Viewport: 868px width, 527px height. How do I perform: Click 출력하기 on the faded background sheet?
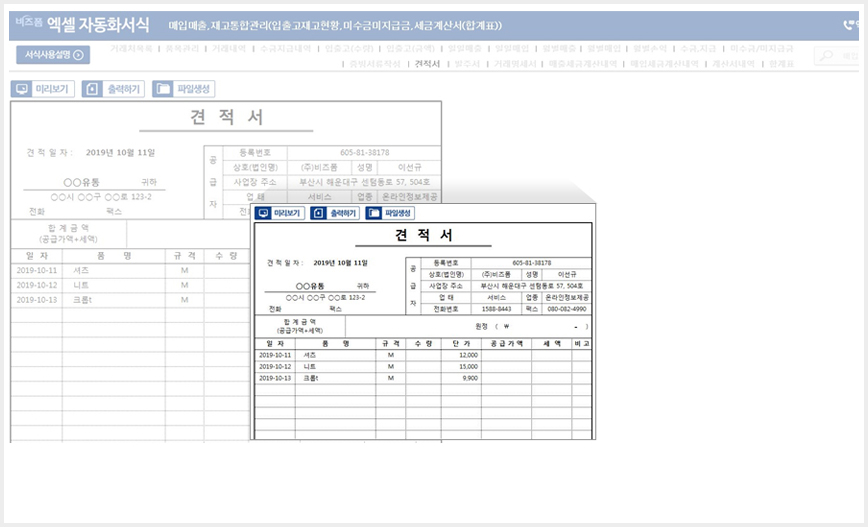click(113, 89)
